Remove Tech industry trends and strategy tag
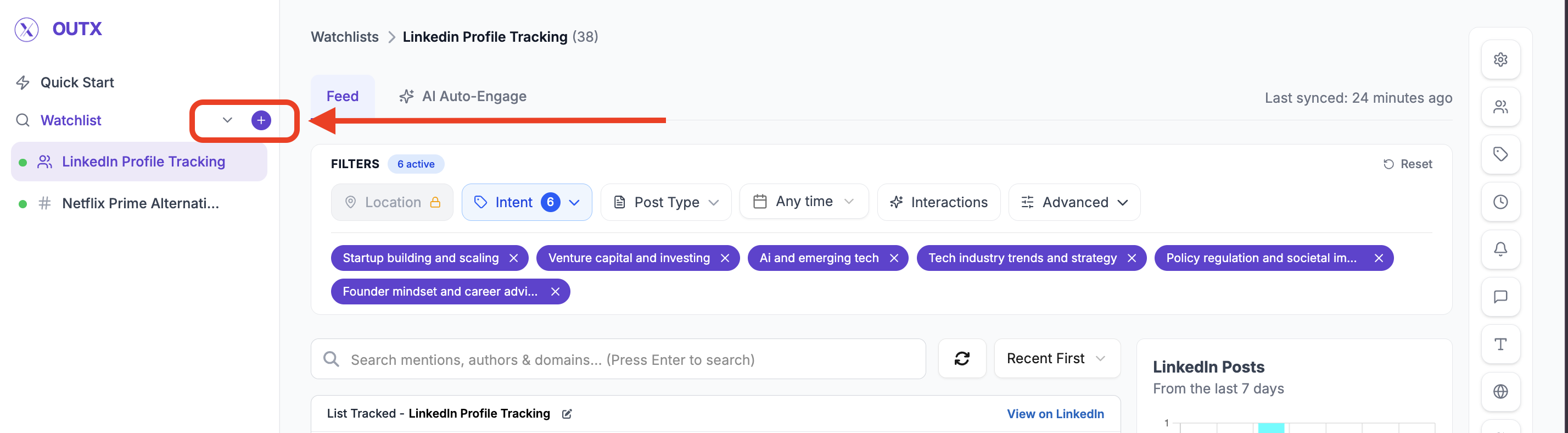 (1132, 258)
